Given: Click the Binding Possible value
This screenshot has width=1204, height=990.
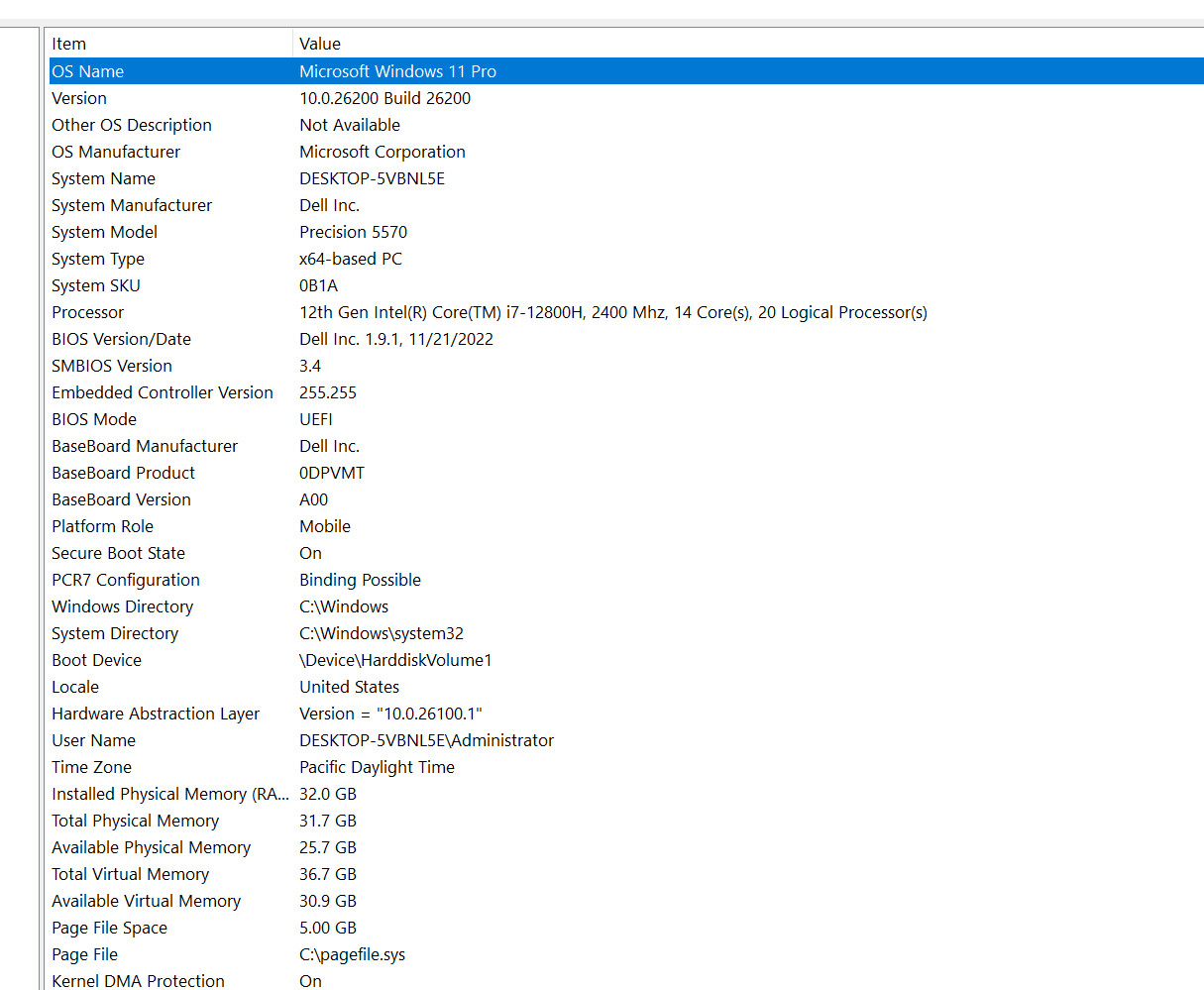Looking at the screenshot, I should (361, 580).
